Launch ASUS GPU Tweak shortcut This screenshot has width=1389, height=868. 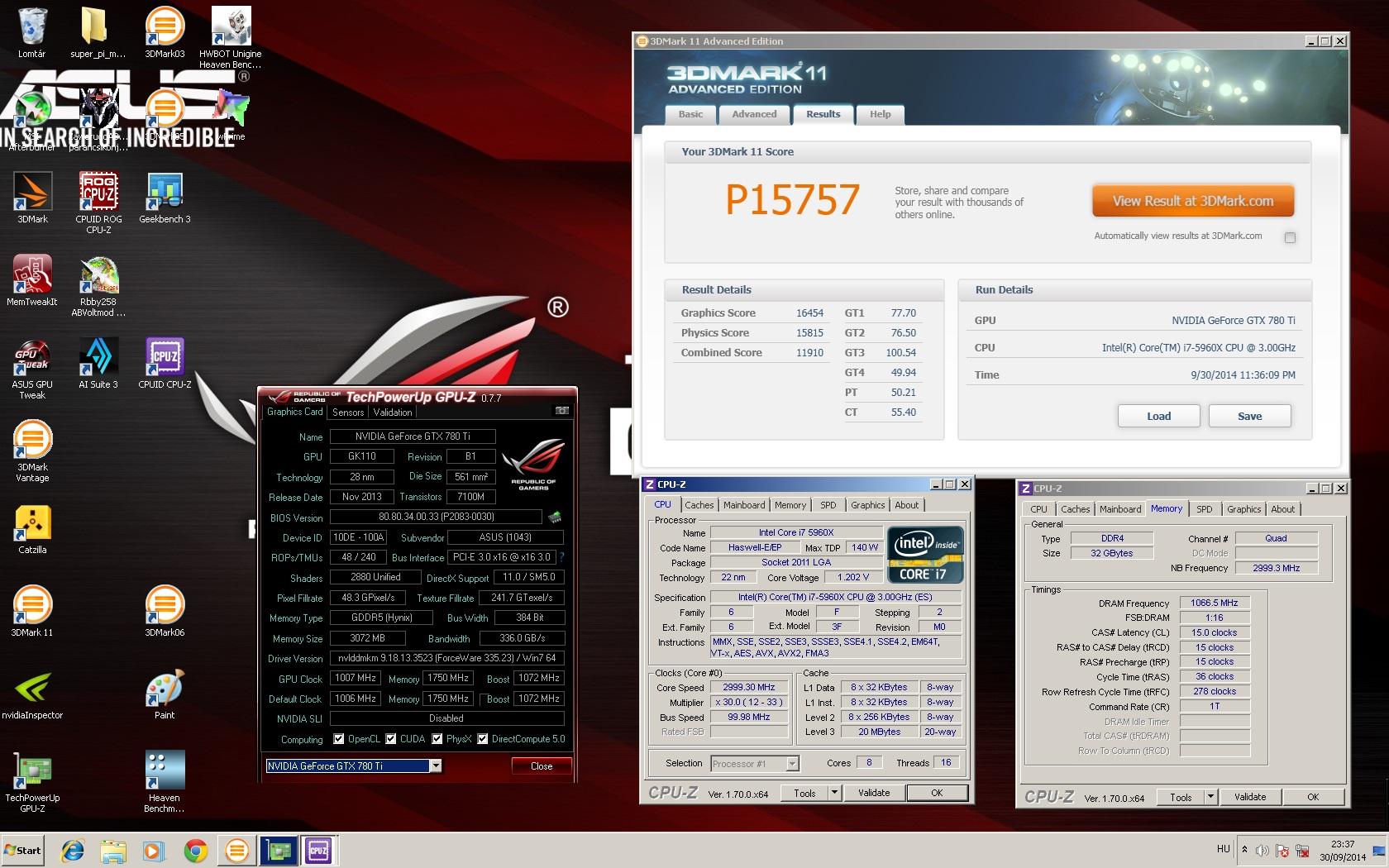[x=32, y=368]
